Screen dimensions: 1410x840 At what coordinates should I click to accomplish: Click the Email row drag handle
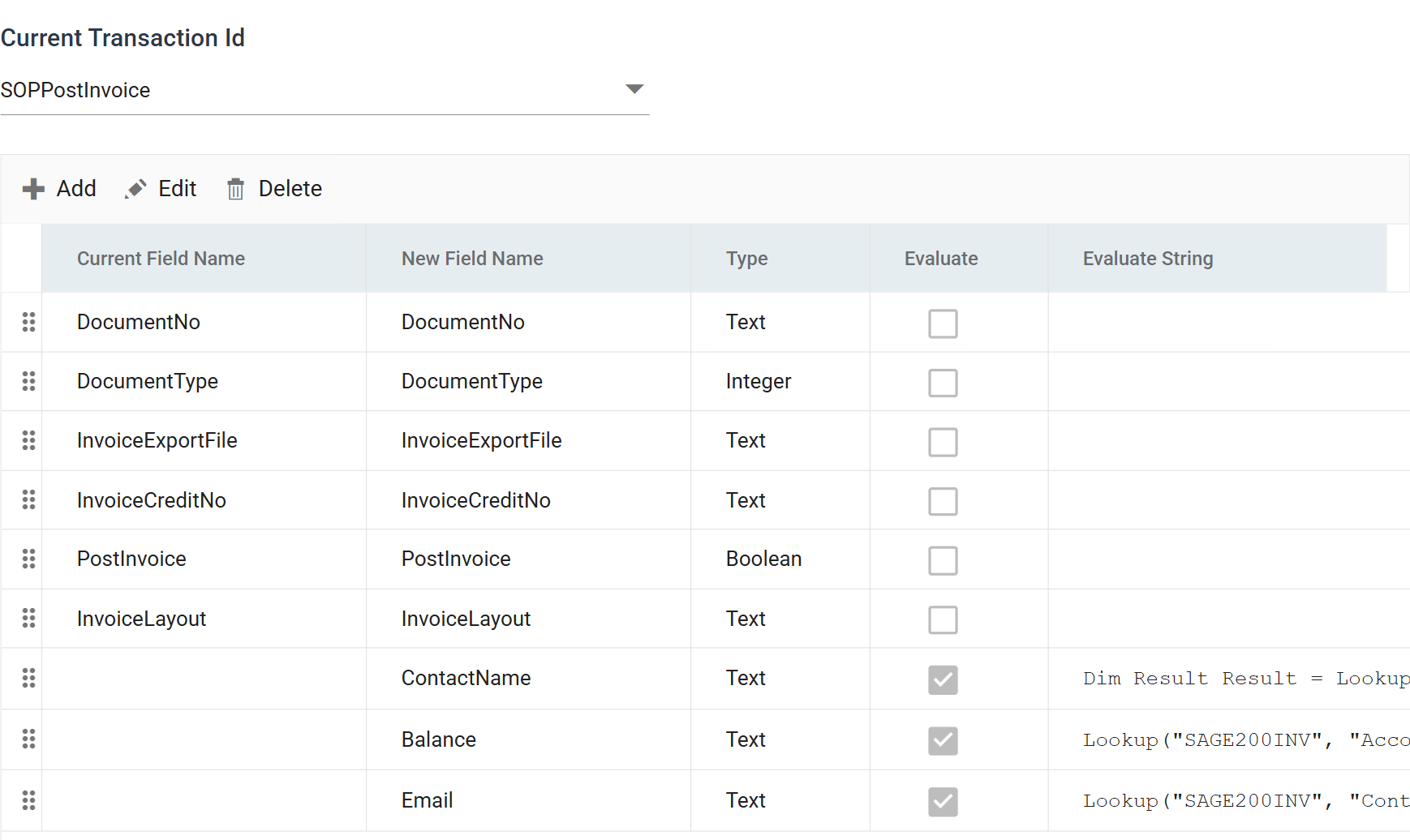(28, 800)
